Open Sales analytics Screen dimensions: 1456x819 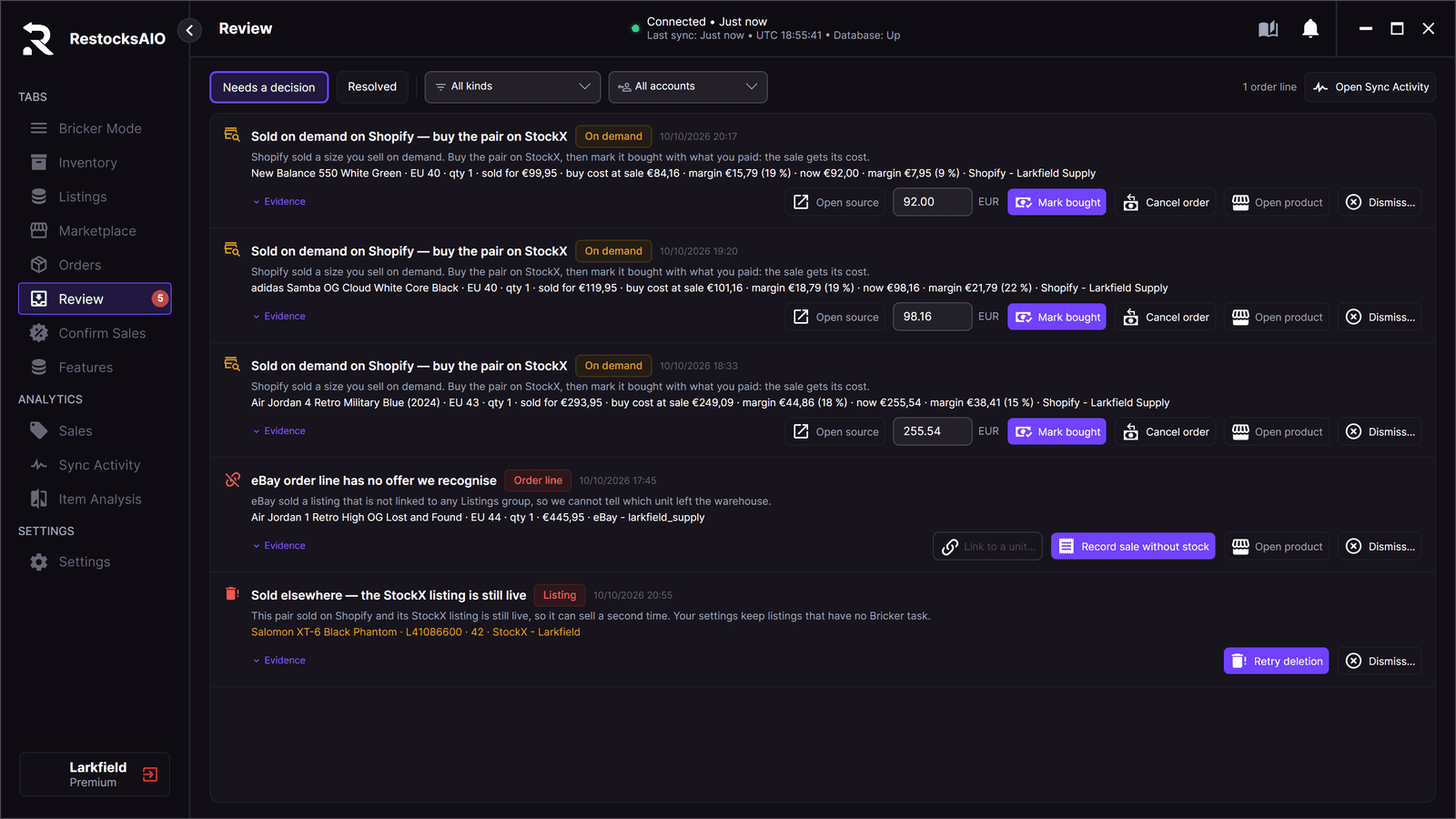(x=95, y=430)
